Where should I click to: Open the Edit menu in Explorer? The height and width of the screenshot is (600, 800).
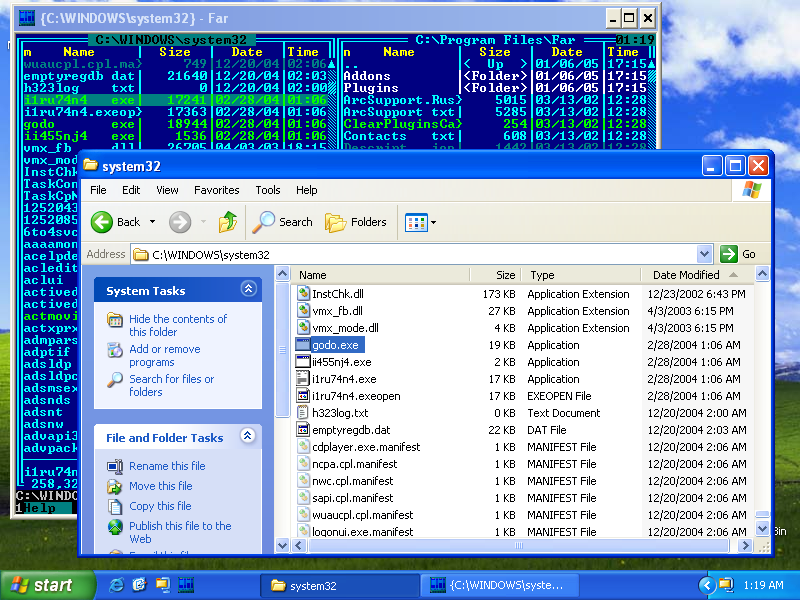(131, 190)
